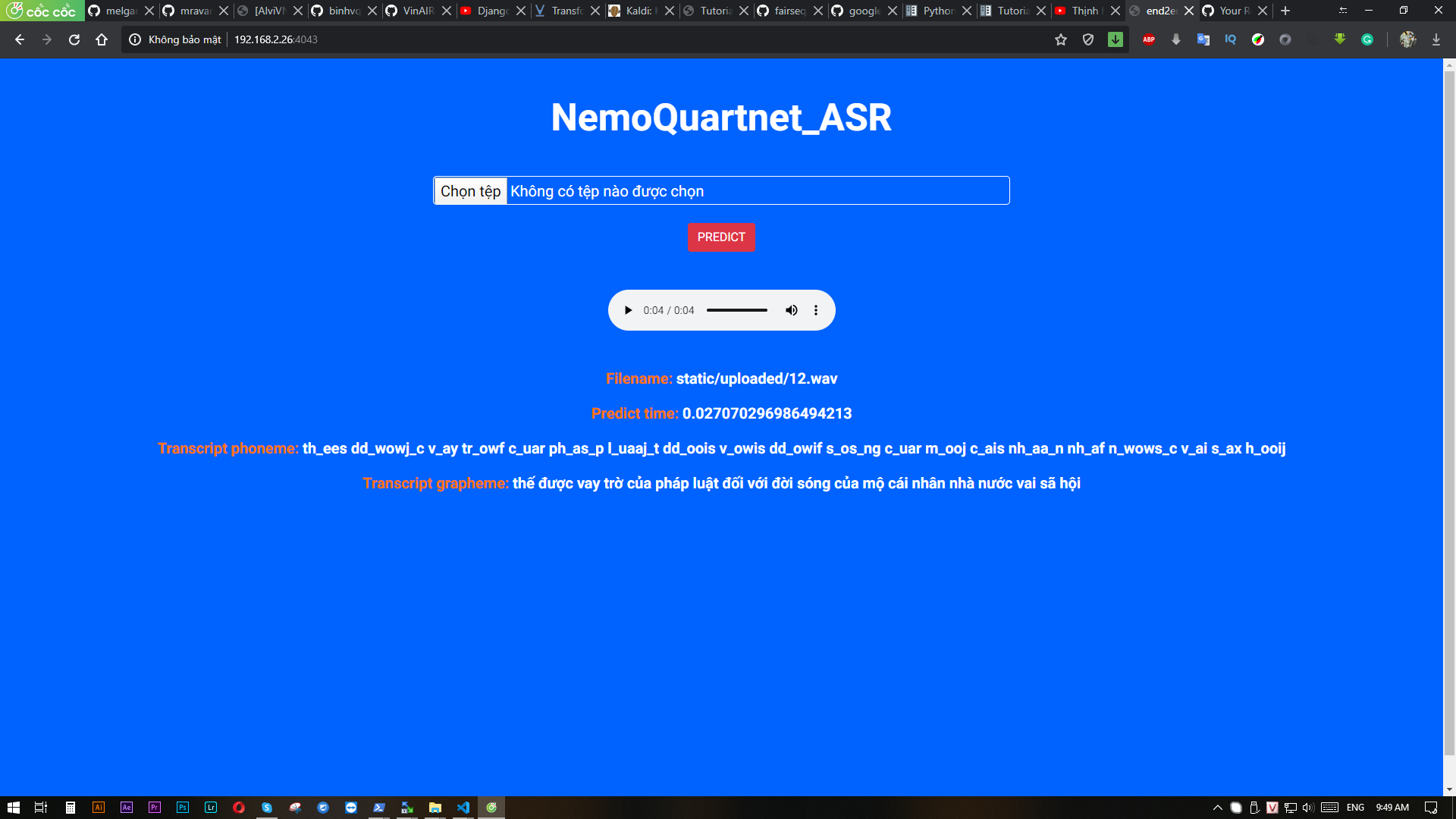
Task: Seek on the audio progress bar
Action: coord(737,310)
